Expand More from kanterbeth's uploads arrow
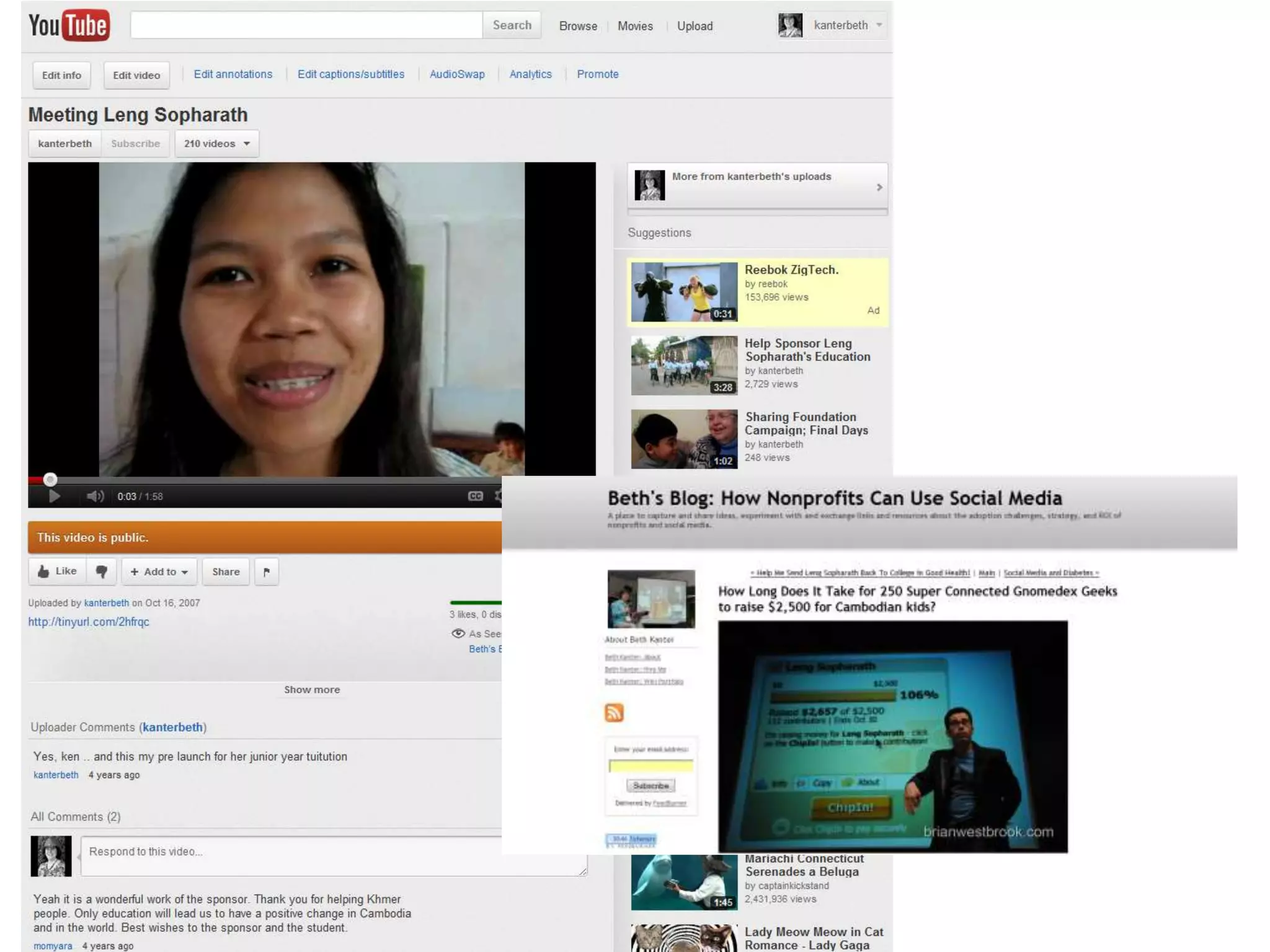1270x952 pixels. click(x=879, y=187)
